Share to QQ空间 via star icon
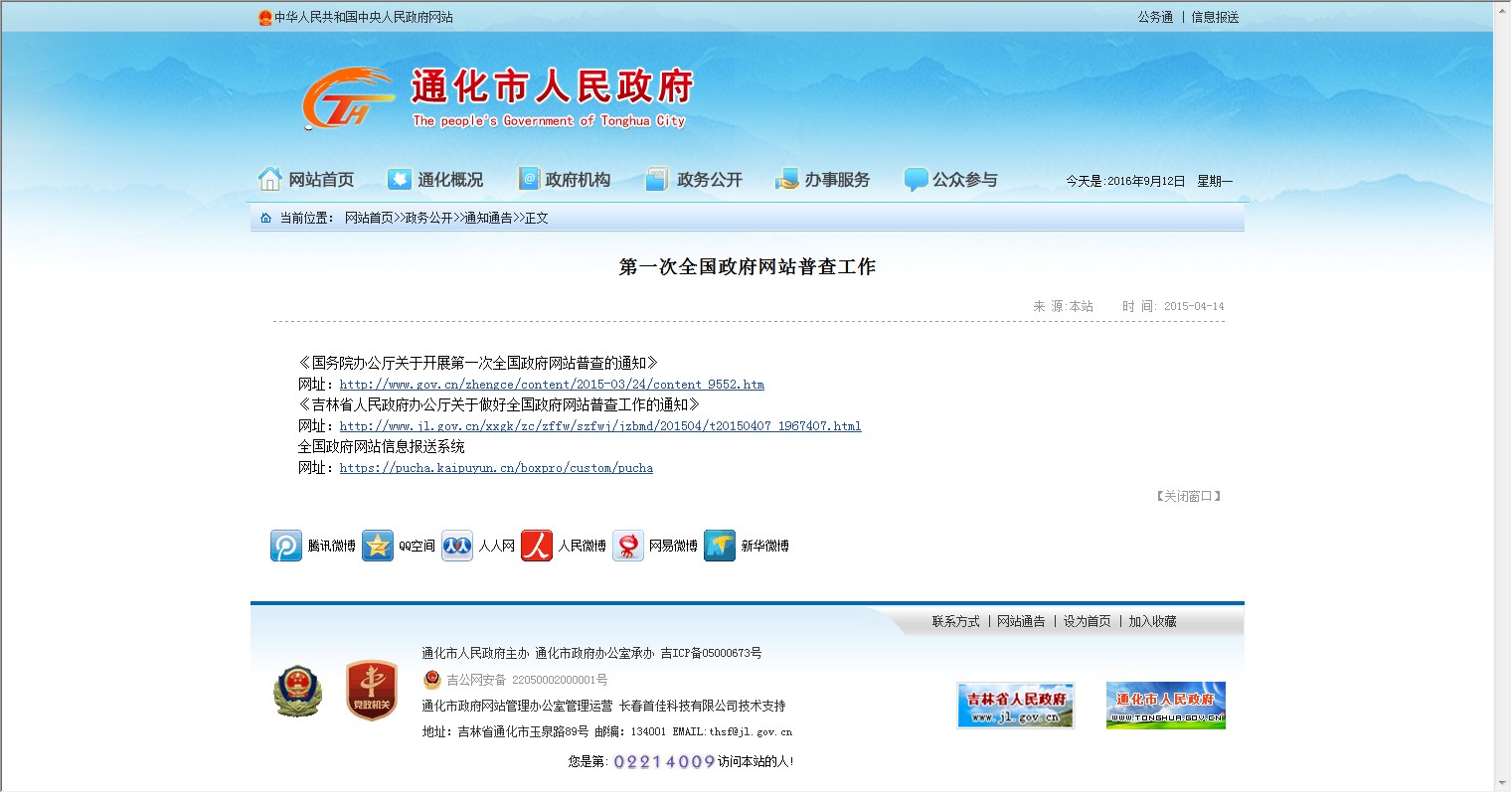 (378, 546)
